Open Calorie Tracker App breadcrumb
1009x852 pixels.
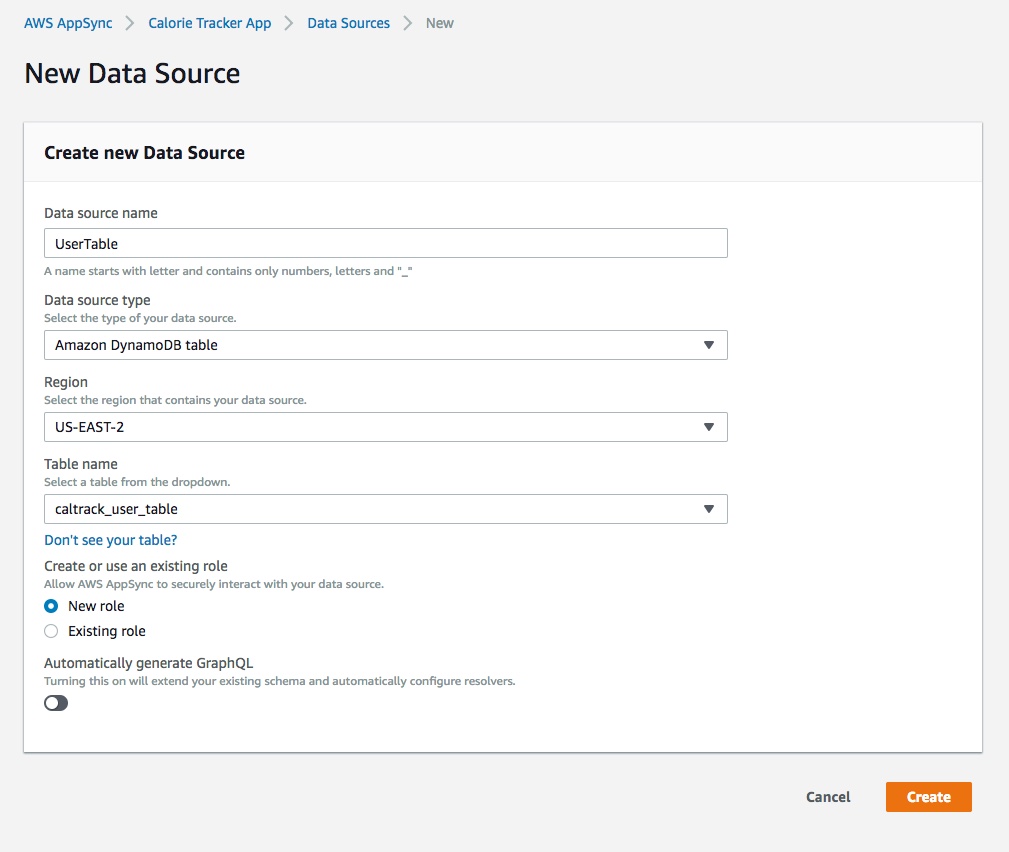(210, 23)
